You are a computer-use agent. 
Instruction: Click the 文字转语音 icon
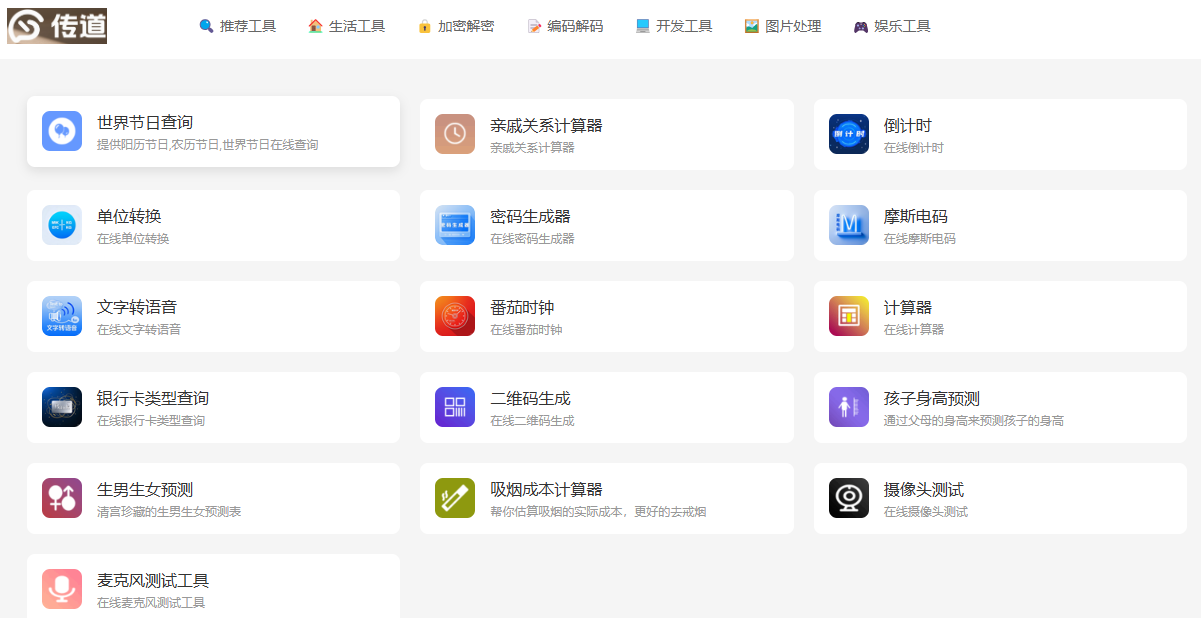pyautogui.click(x=62, y=316)
